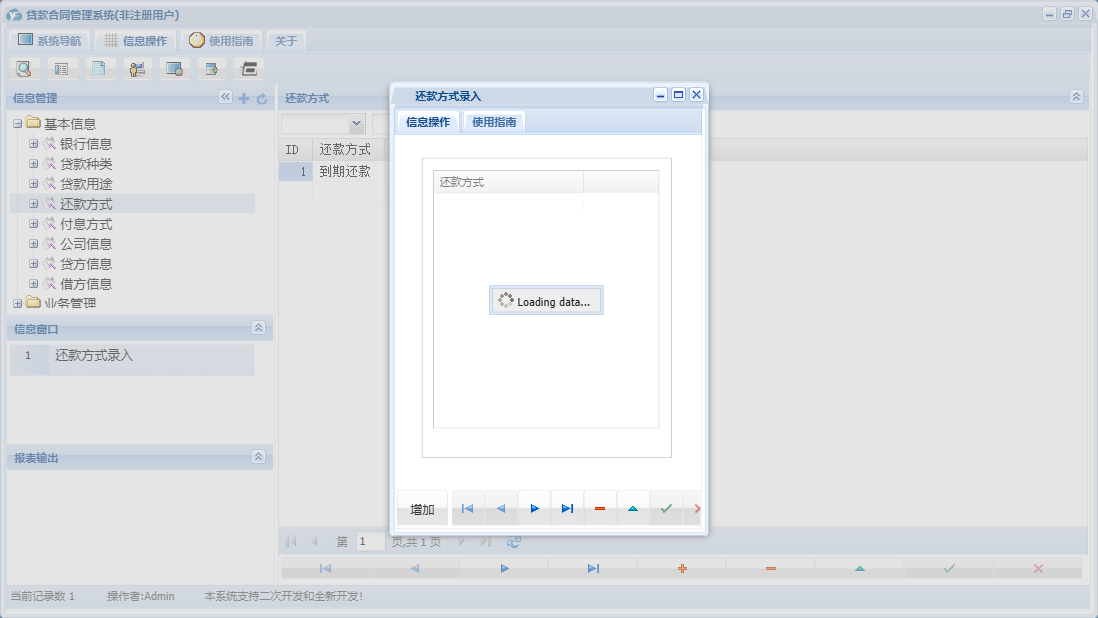This screenshot has height=618, width=1098.
Task: Open the combo box dropdown above ID column
Action: point(356,124)
